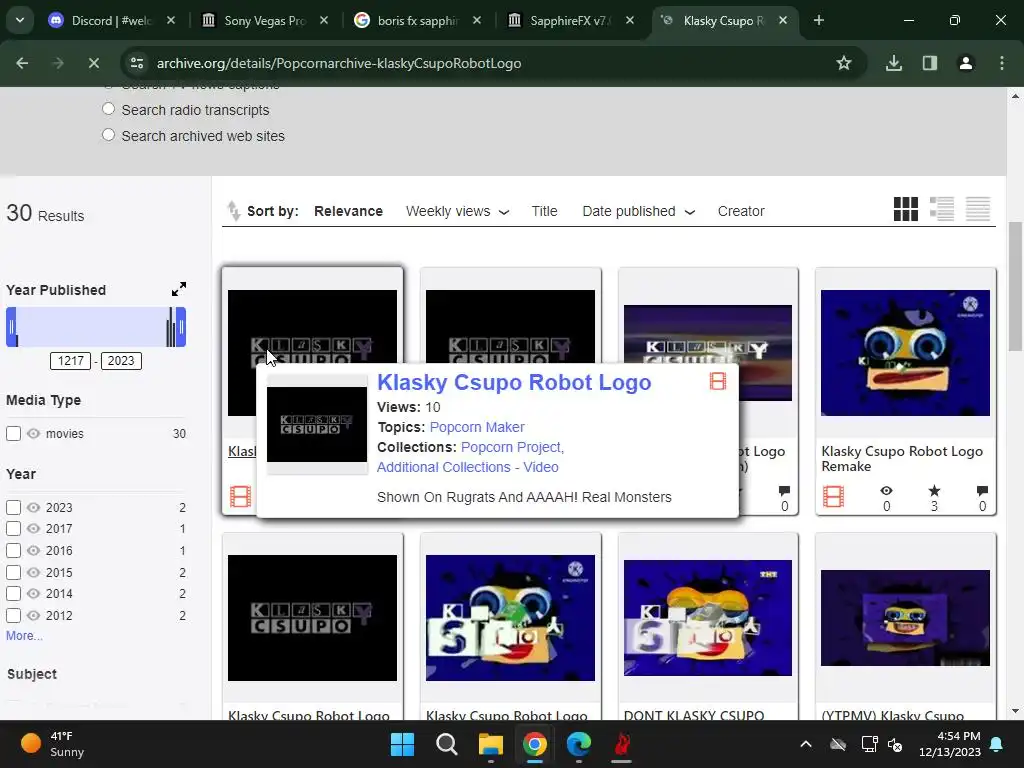Select Search archived web sites option
This screenshot has height=768, width=1024.
pyautogui.click(x=108, y=135)
